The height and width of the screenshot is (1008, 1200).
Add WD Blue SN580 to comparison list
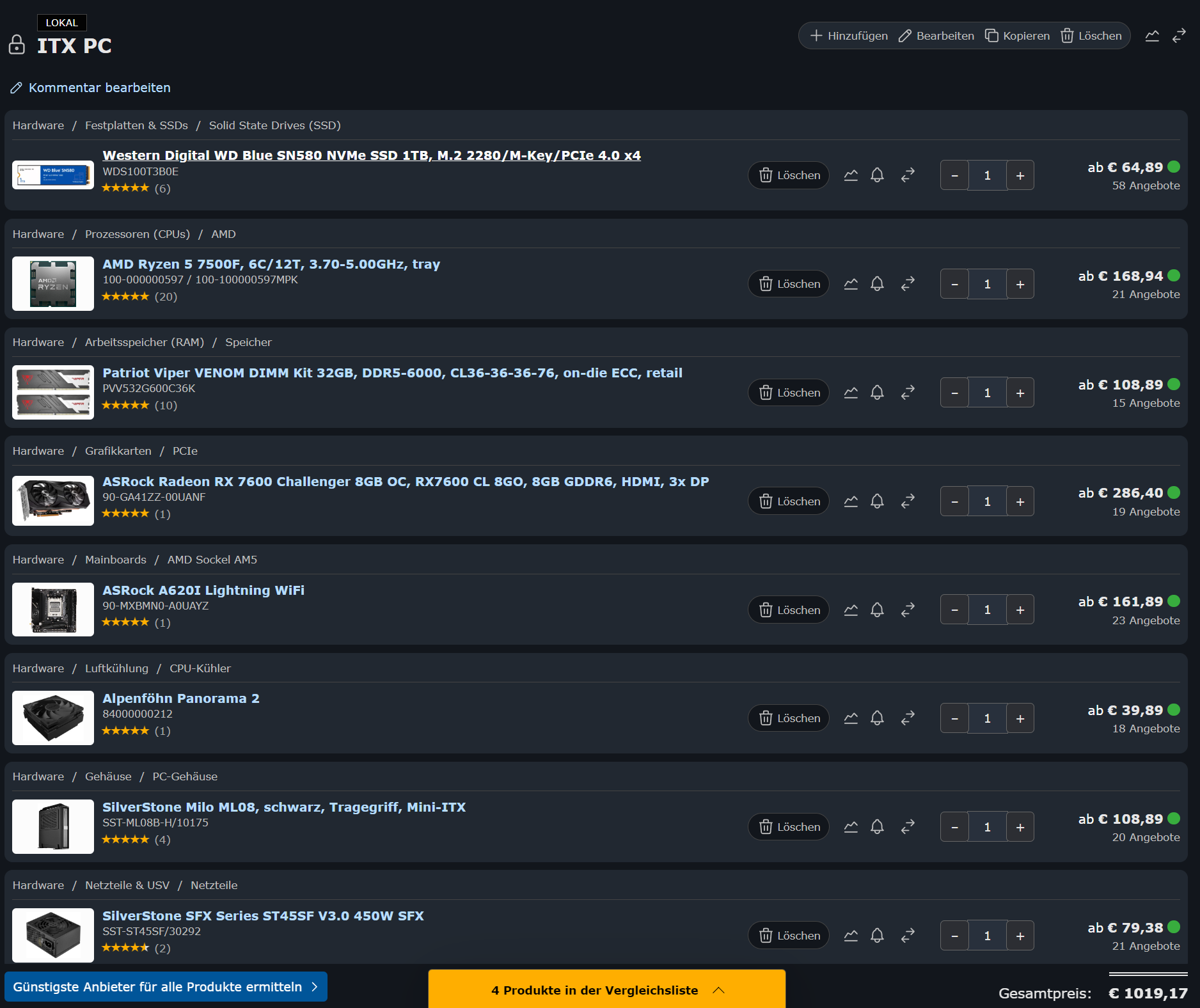coord(908,175)
